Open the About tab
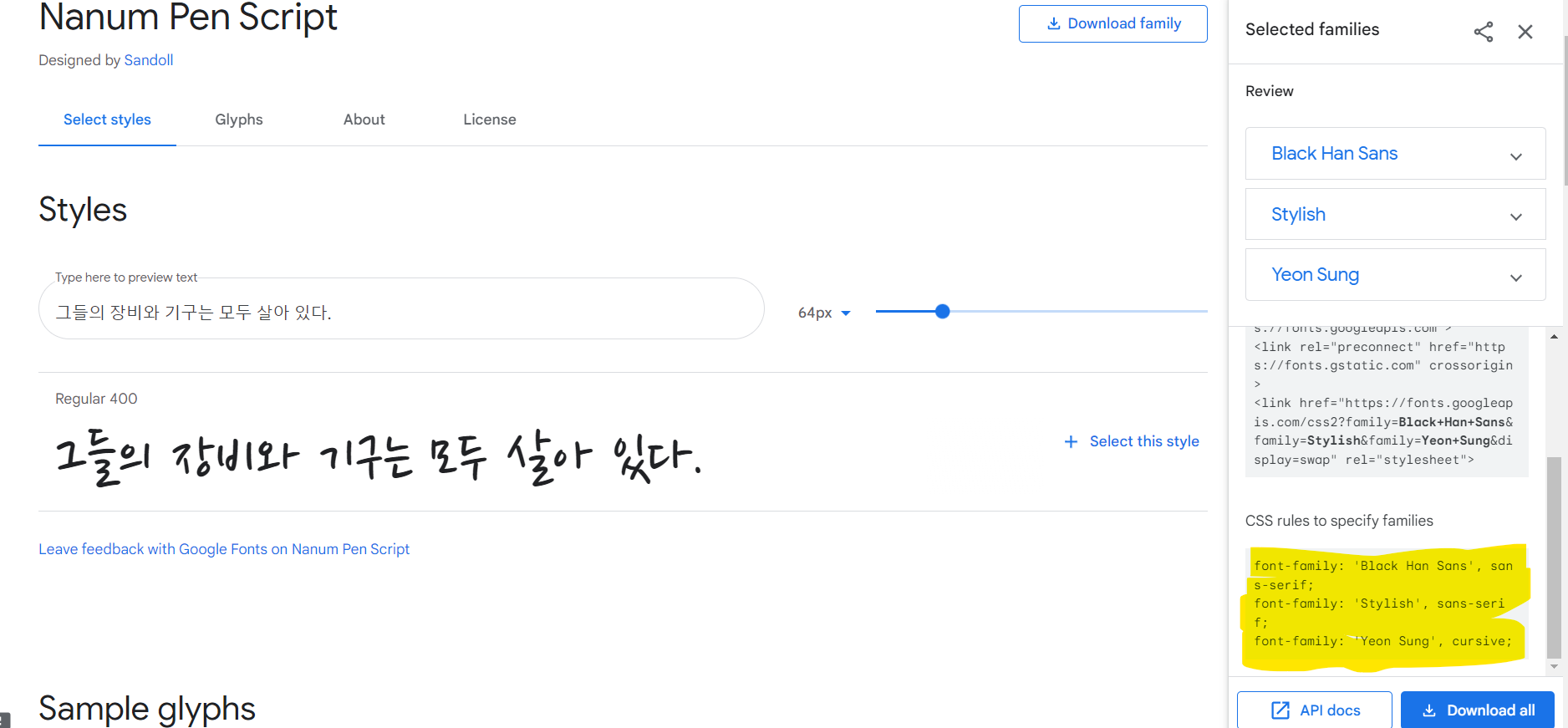1568x728 pixels. coord(364,120)
